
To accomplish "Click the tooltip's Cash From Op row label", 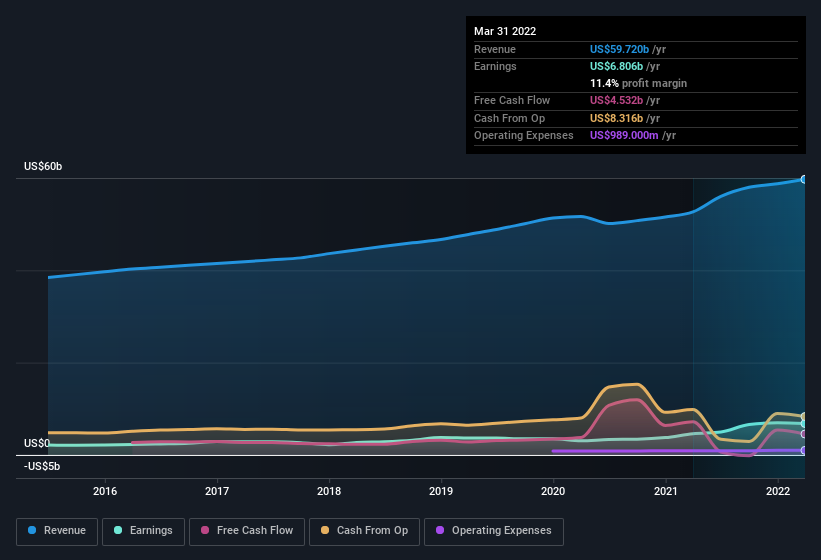I will click(509, 118).
